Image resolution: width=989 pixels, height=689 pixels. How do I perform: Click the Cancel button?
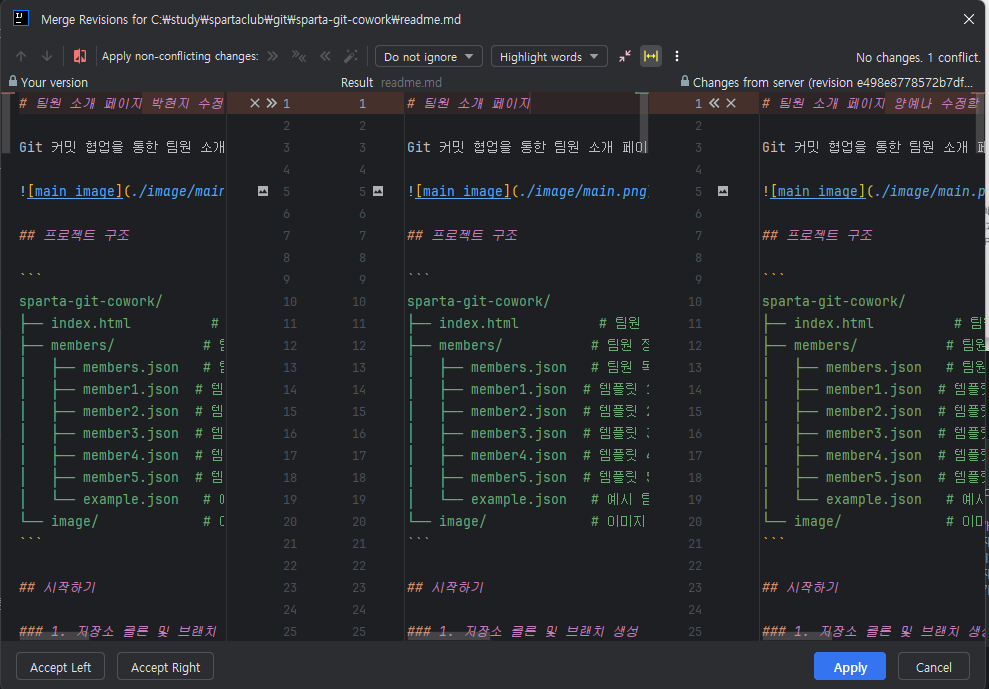(933, 667)
